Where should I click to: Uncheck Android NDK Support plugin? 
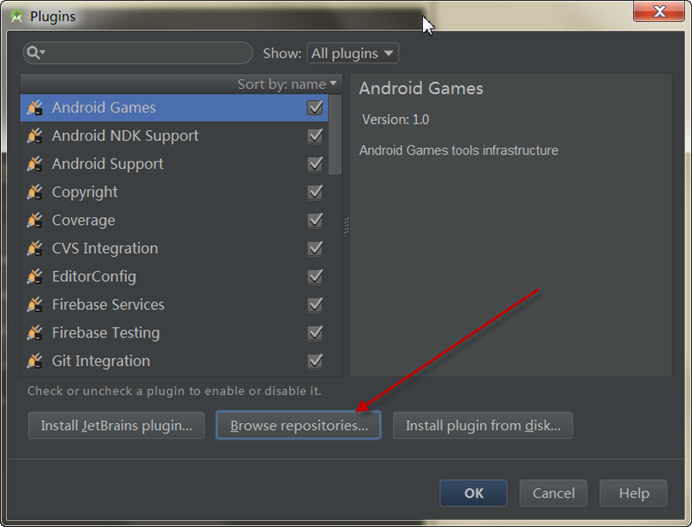[315, 136]
